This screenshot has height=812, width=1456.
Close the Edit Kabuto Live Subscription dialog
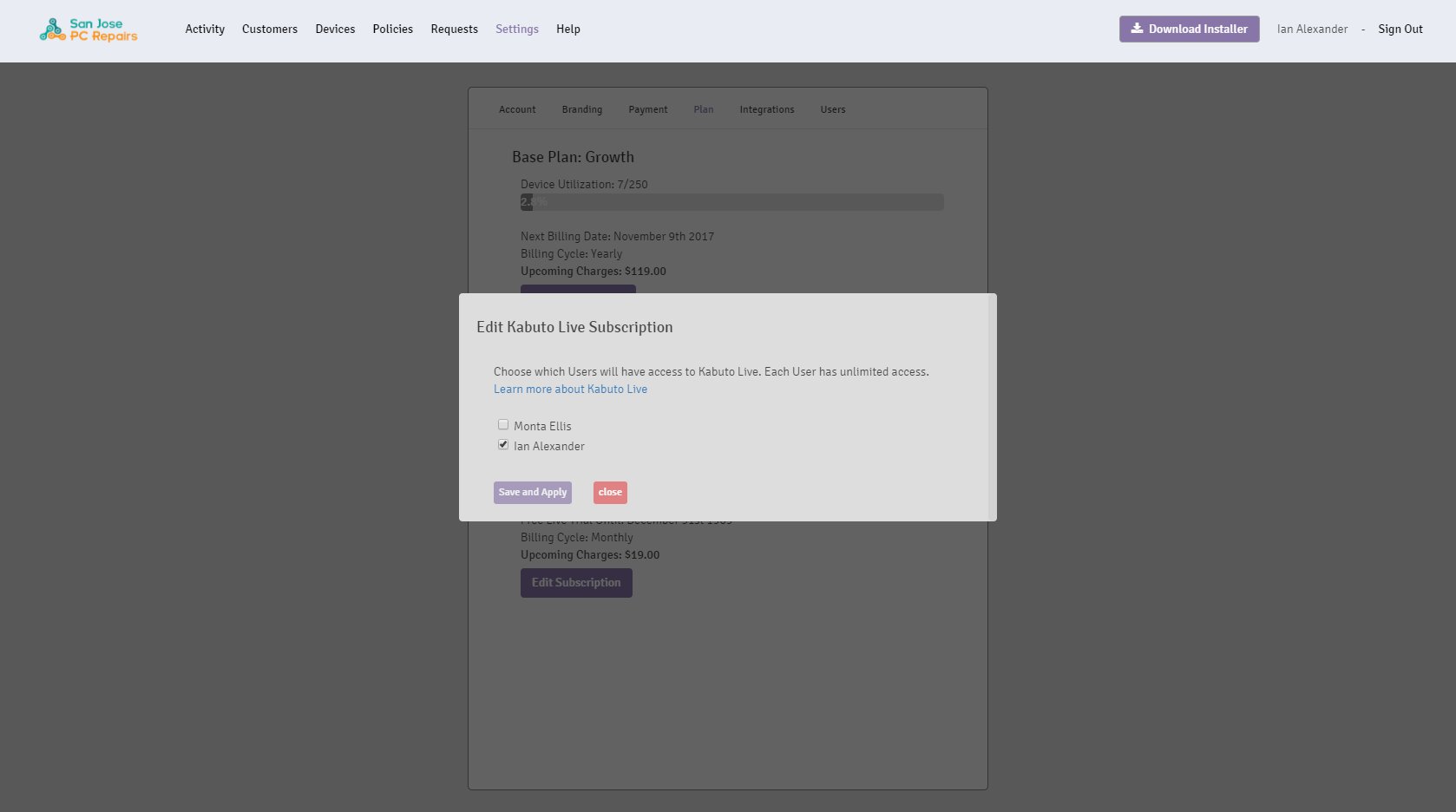[610, 492]
